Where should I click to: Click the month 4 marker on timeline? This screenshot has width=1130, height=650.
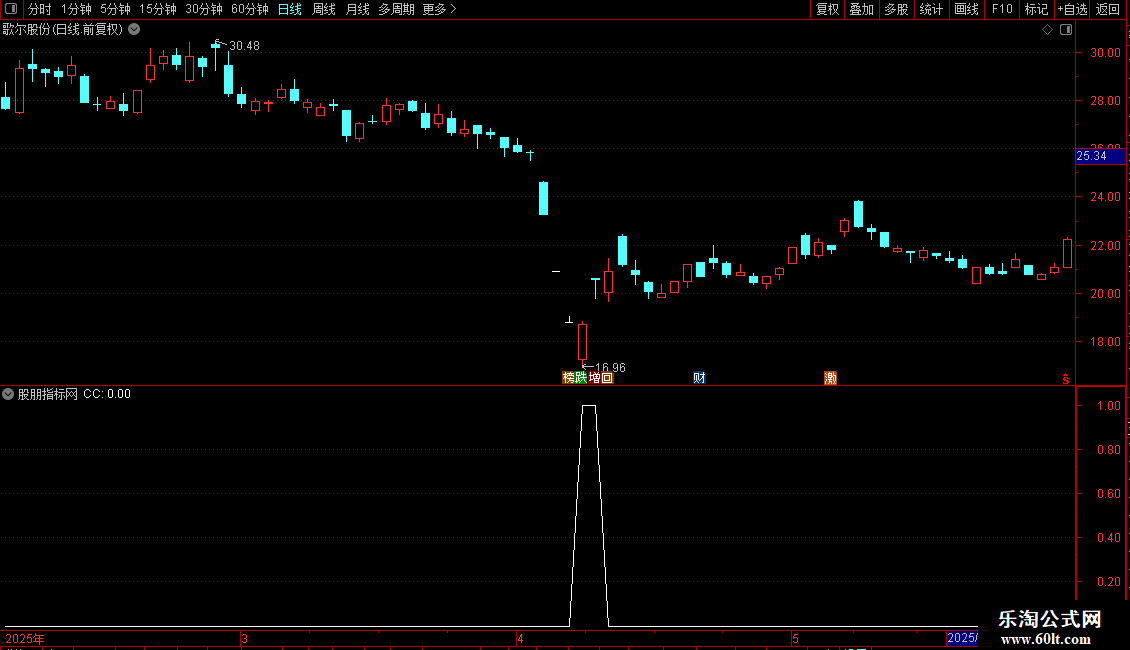520,638
